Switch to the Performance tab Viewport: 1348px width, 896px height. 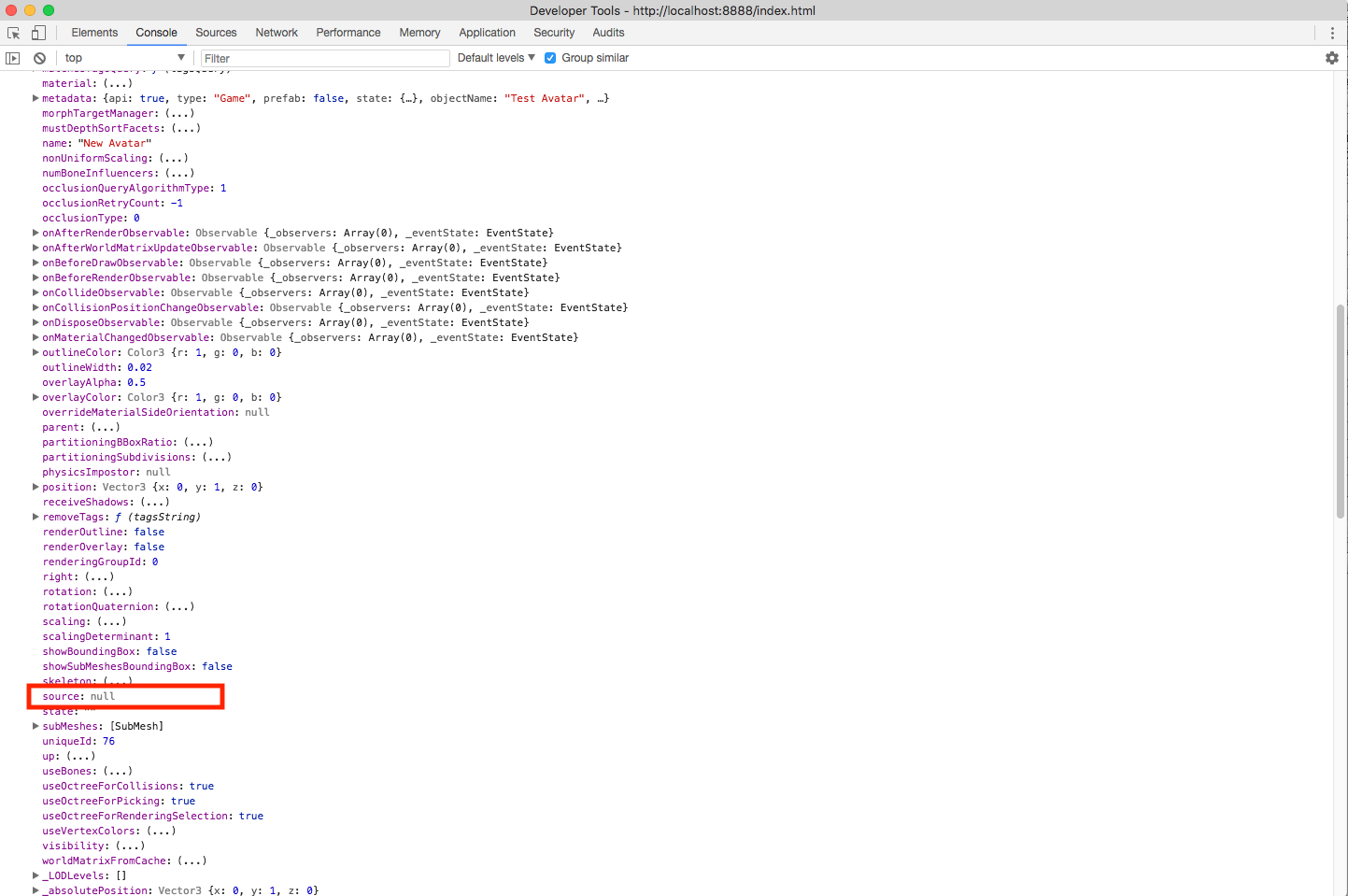348,33
